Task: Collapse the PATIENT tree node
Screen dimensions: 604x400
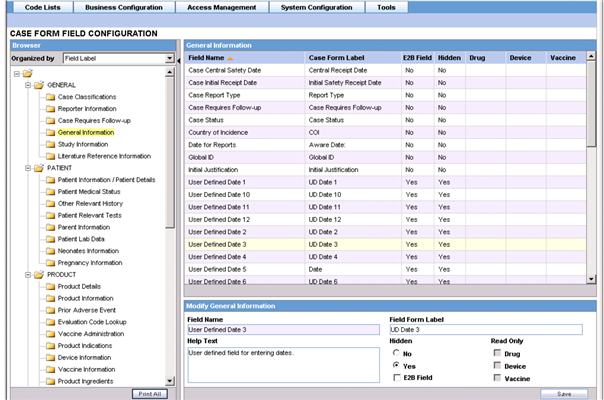Action: pos(28,168)
